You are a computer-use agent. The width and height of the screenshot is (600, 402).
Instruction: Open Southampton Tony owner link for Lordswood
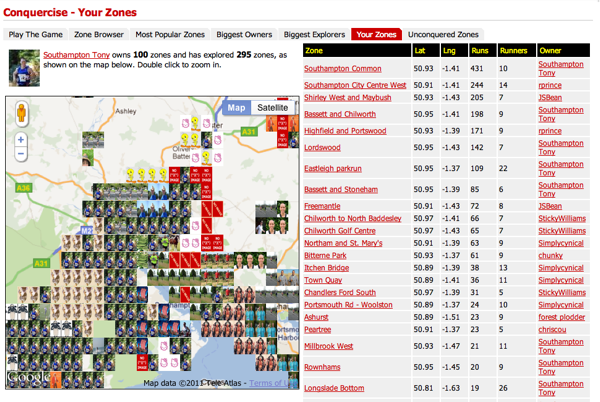pyautogui.click(x=561, y=148)
